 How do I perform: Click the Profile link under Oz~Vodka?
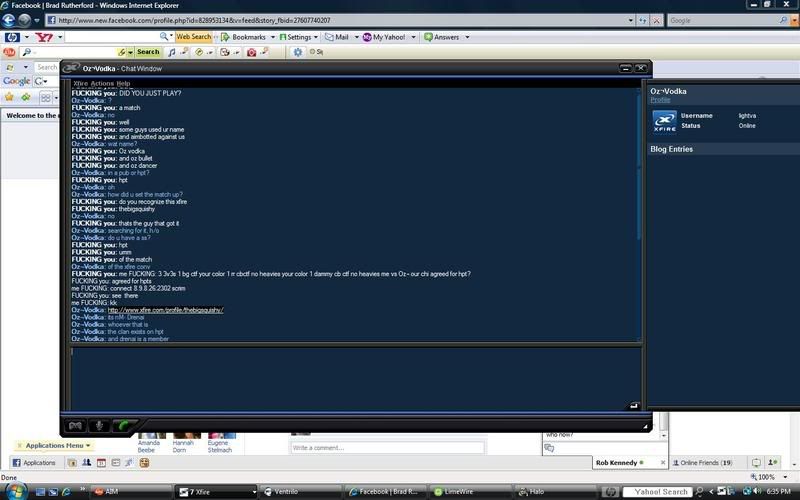pos(660,100)
